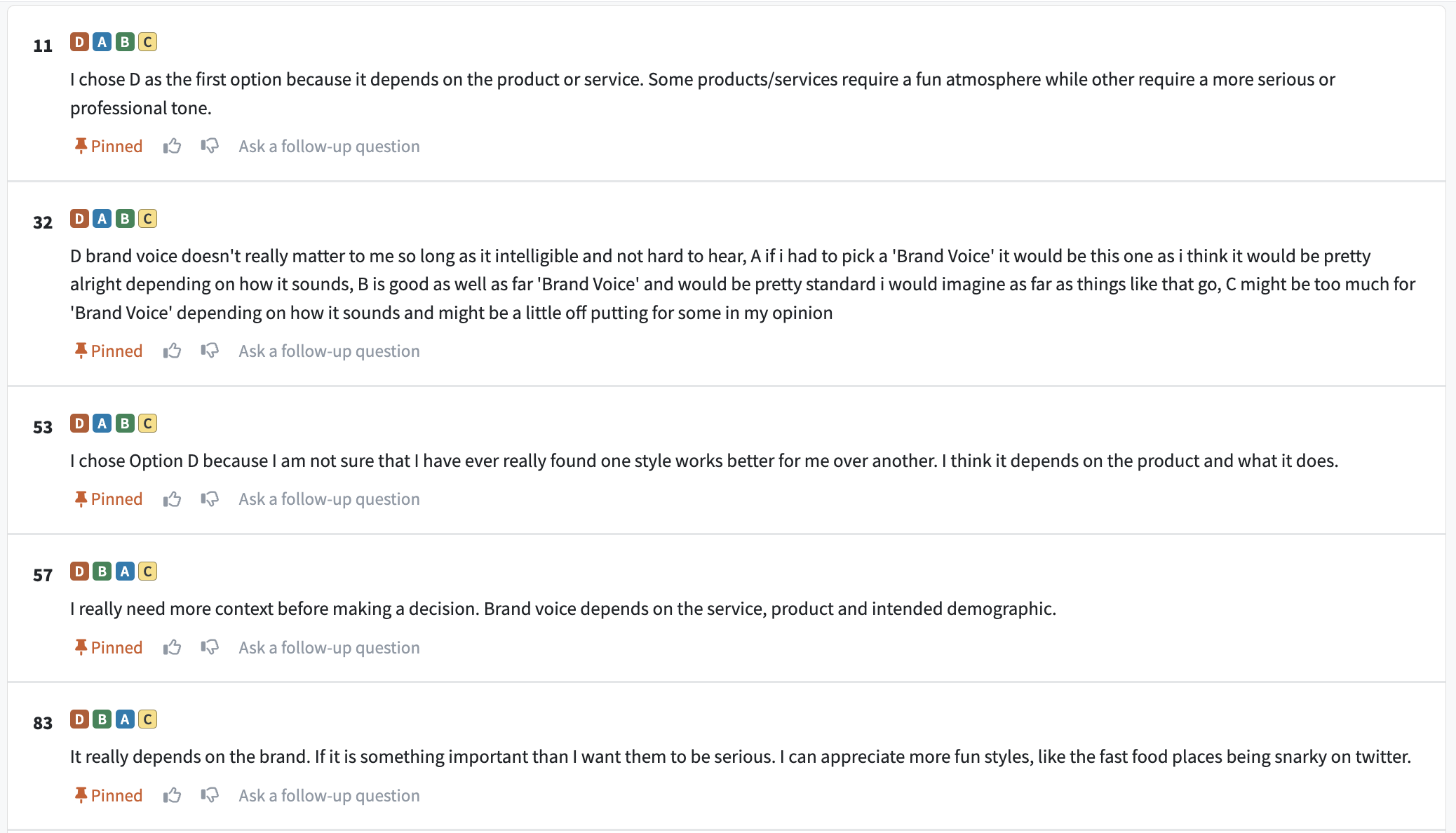This screenshot has height=833, width=1456.
Task: Thumbs down response 83
Action: coord(210,795)
